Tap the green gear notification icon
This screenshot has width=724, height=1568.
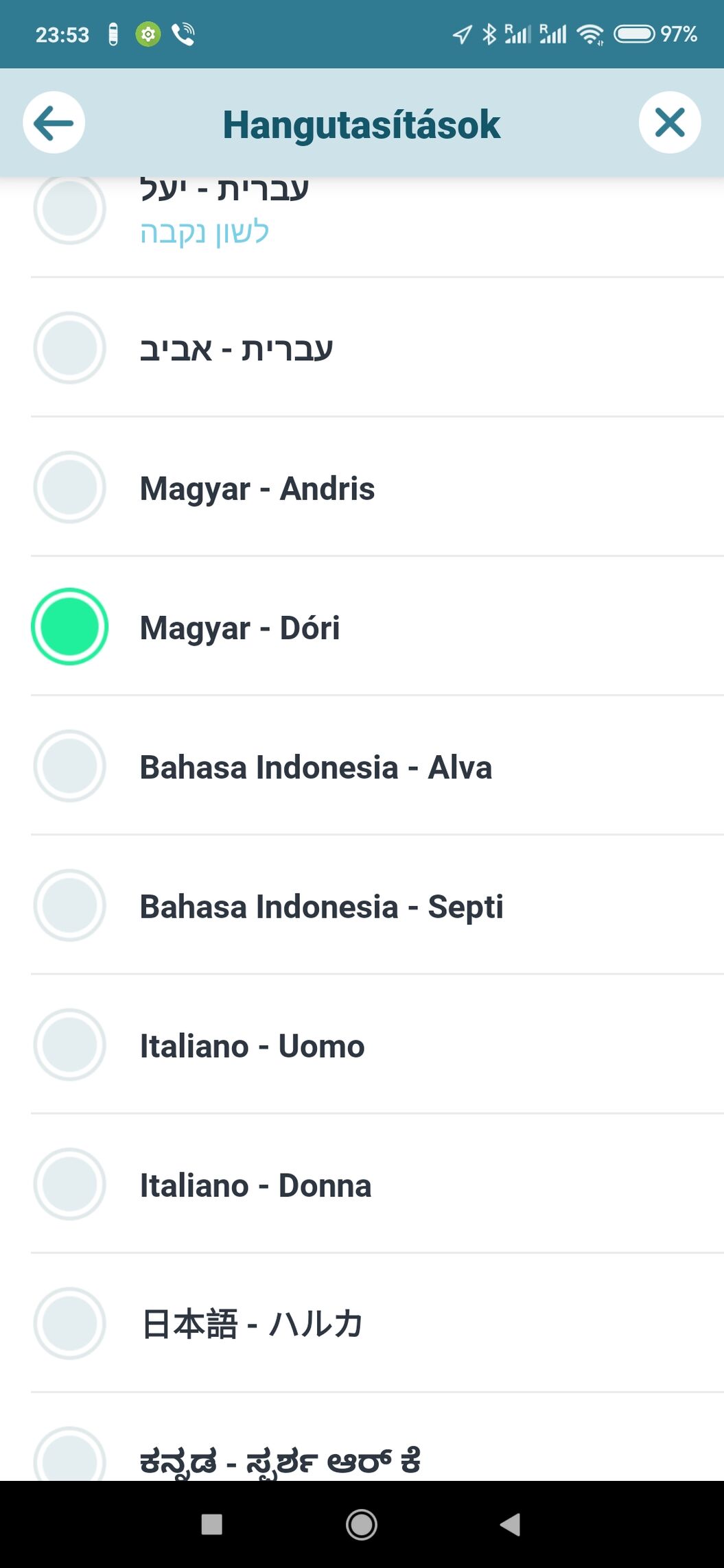click(x=148, y=34)
